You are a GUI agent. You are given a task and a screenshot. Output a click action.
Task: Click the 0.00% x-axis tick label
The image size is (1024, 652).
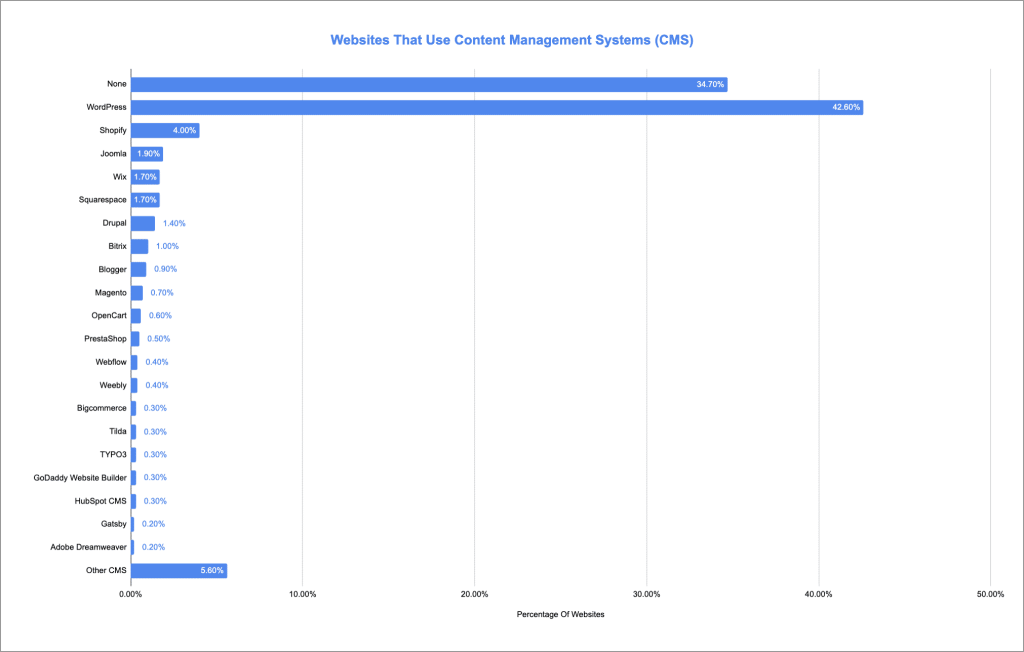[x=131, y=595]
